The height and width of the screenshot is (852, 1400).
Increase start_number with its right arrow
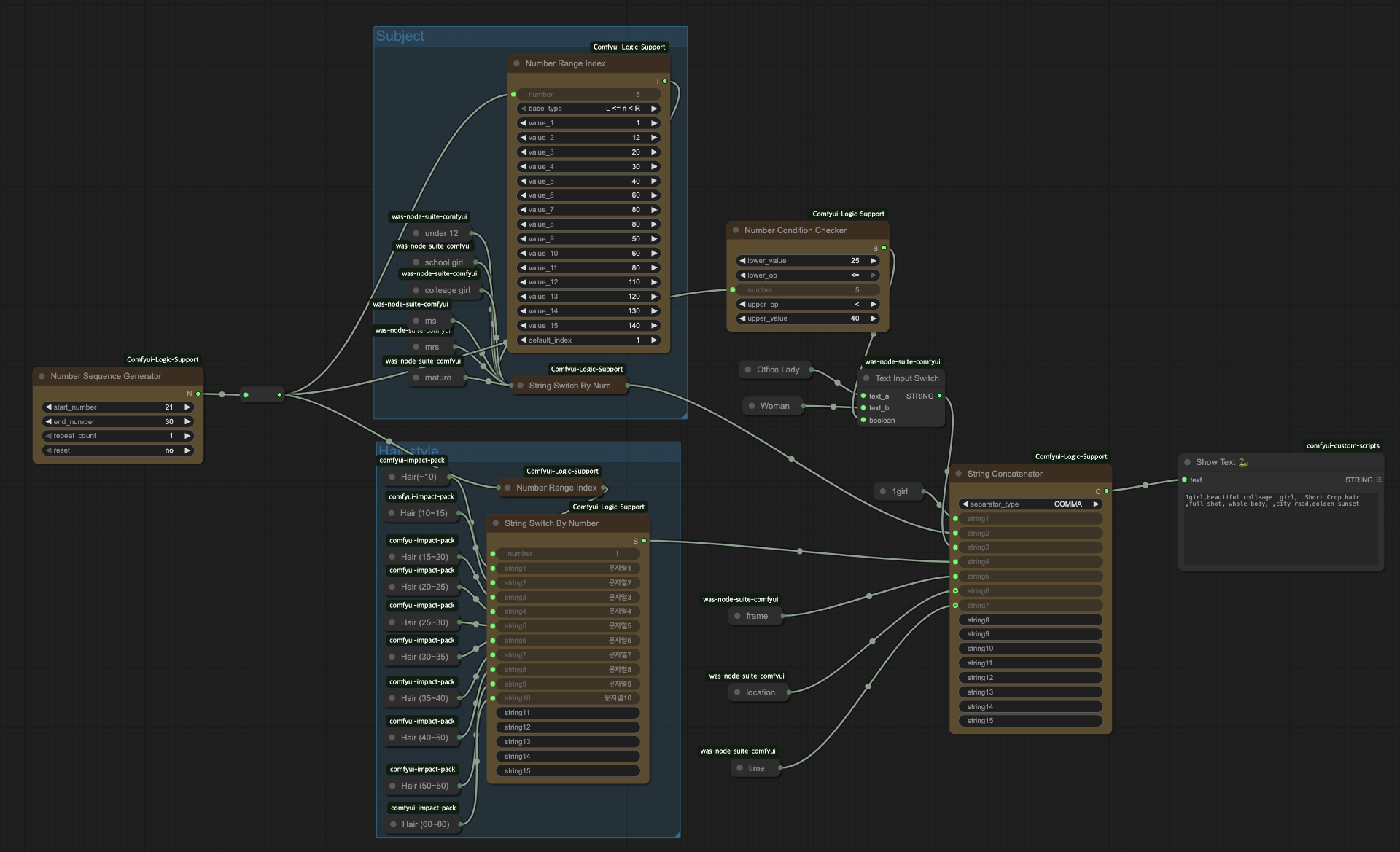click(x=187, y=407)
